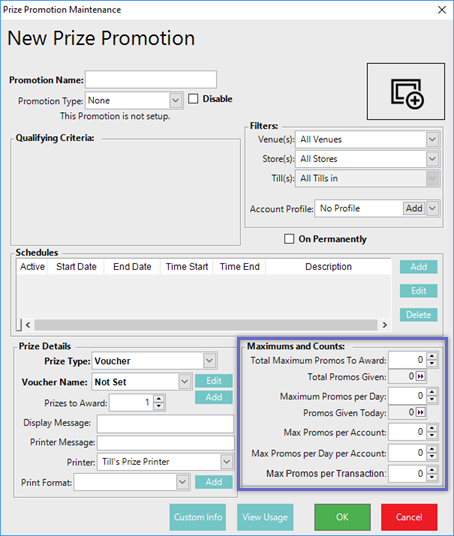Screen dimensions: 454x536
Task: Click the Promos Given Today reset arrow icon
Action: tap(420, 413)
